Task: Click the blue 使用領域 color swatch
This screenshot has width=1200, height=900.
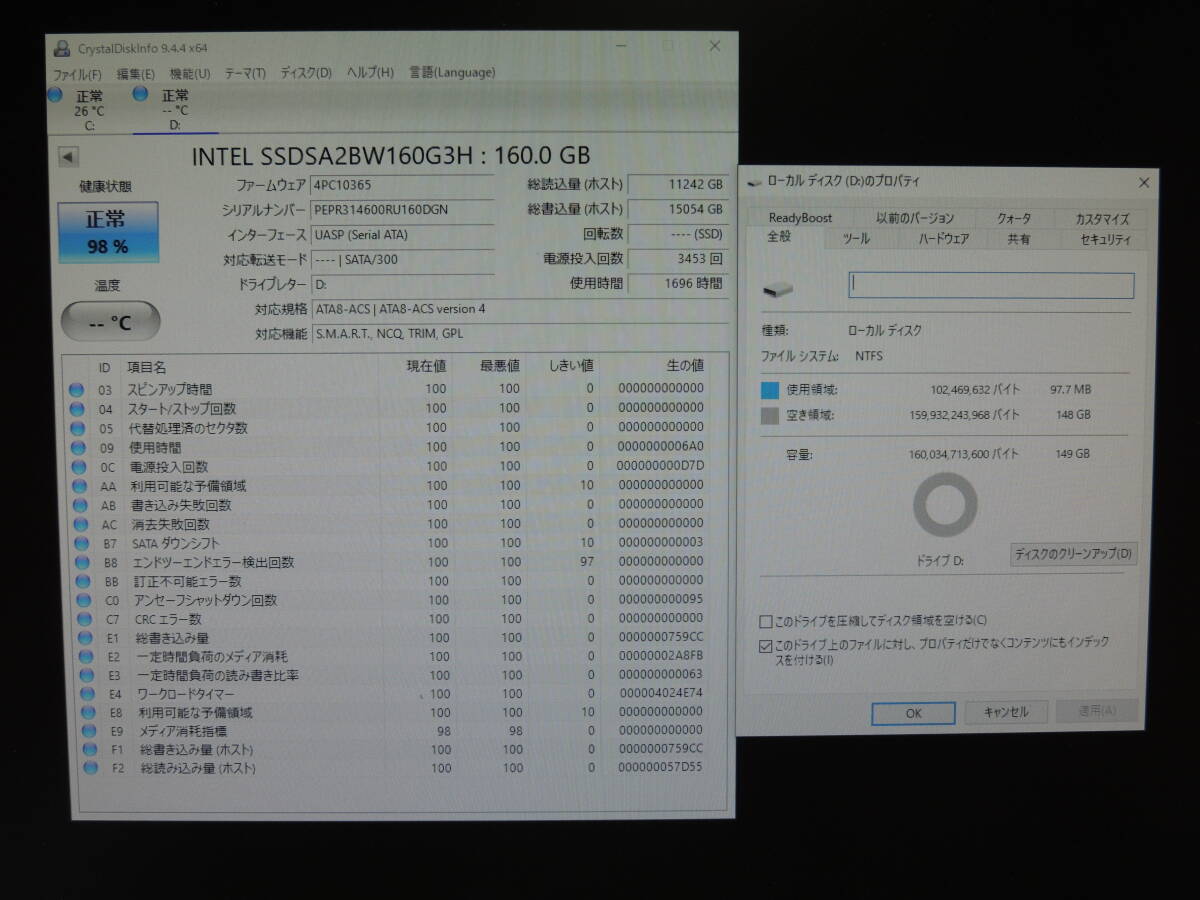Action: coord(769,390)
